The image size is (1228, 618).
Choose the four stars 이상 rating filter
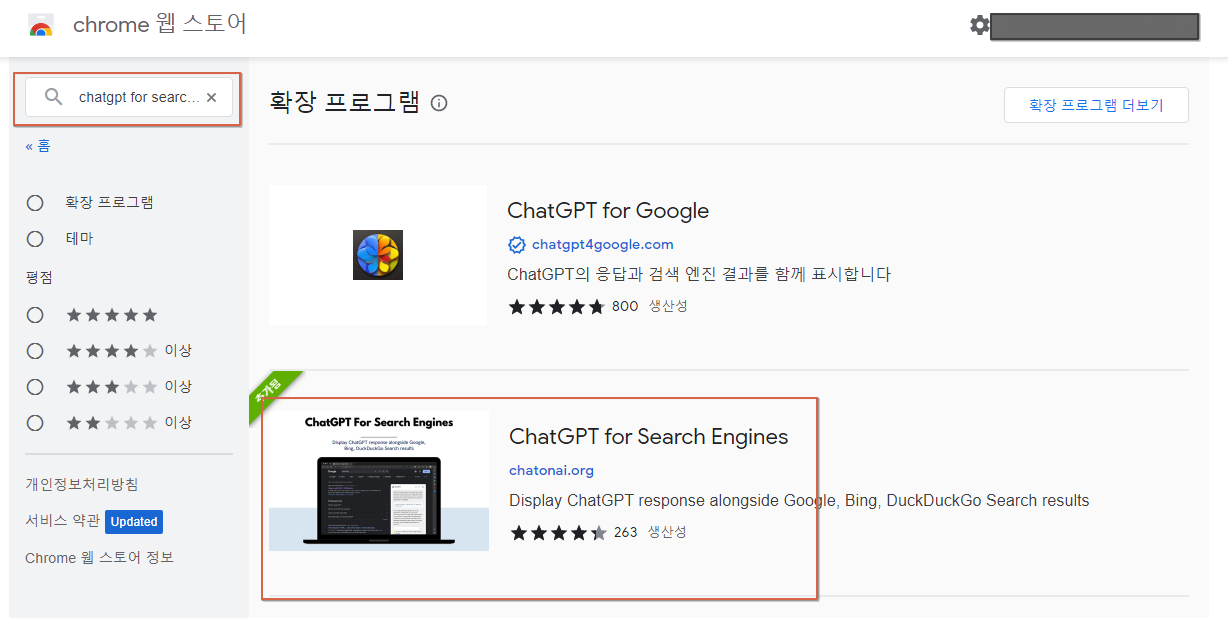35,351
